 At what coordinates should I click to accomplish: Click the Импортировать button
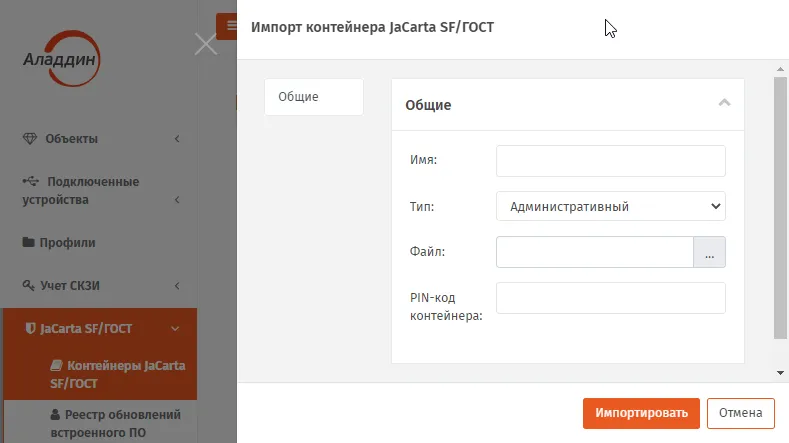point(641,413)
